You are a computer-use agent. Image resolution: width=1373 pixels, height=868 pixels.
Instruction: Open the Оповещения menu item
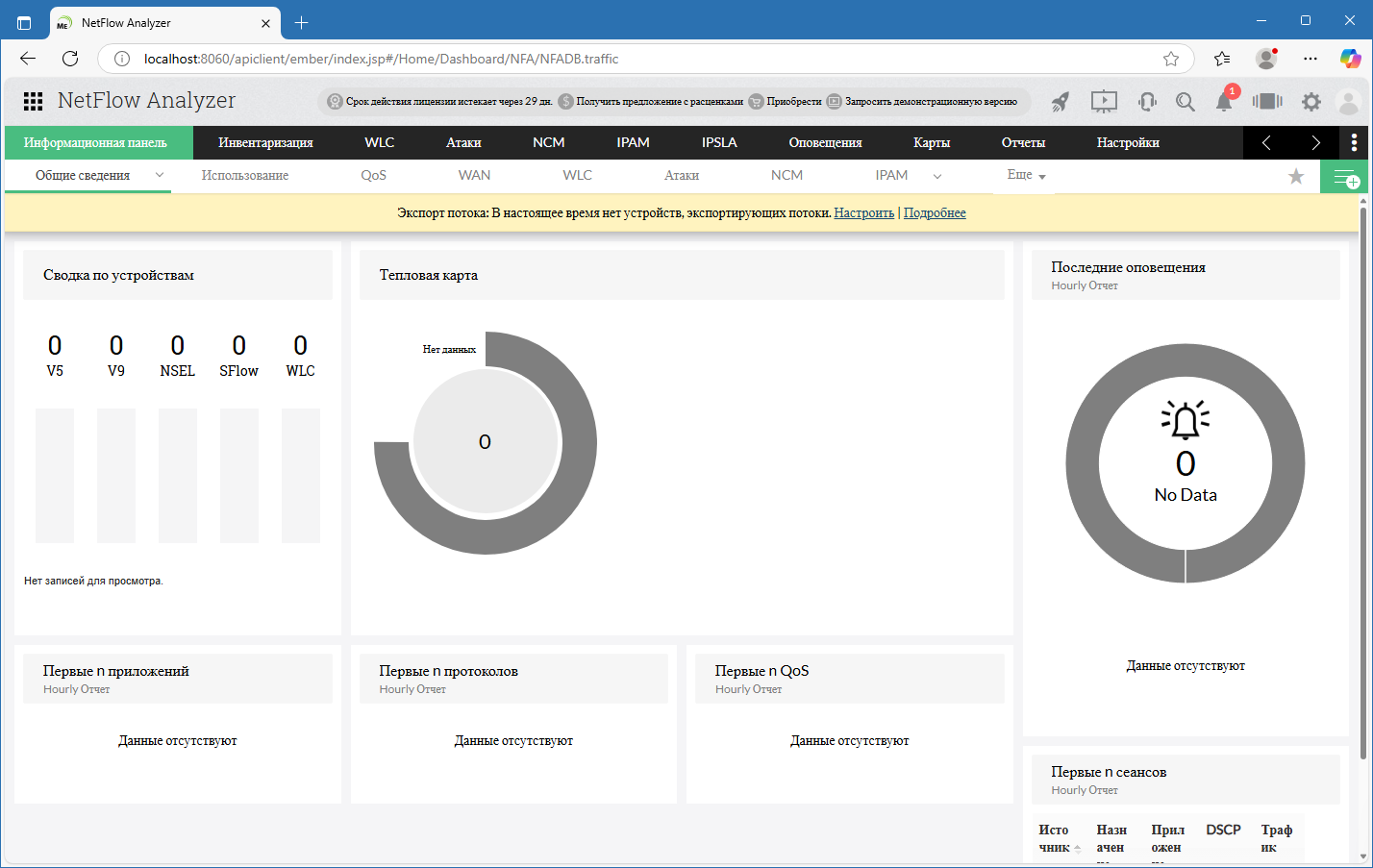click(x=825, y=142)
